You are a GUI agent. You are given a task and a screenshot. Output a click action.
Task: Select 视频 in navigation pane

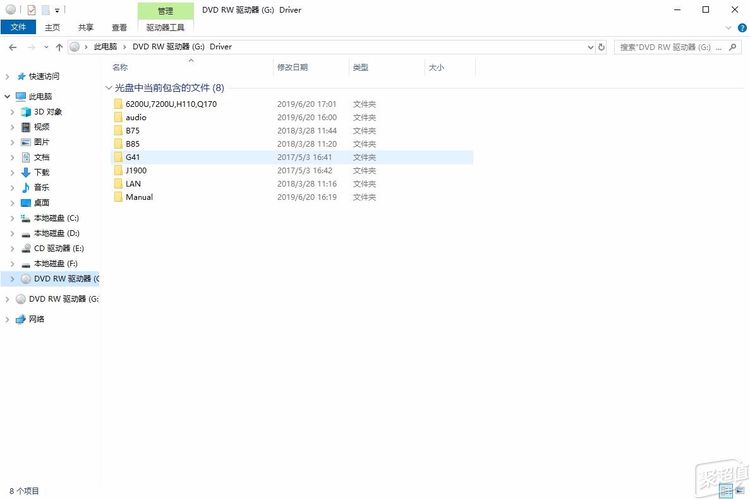42,127
